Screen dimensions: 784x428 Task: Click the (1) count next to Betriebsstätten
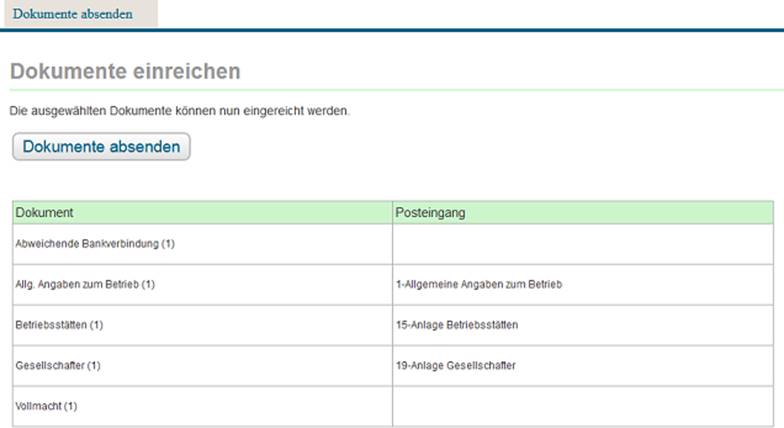click(x=97, y=326)
